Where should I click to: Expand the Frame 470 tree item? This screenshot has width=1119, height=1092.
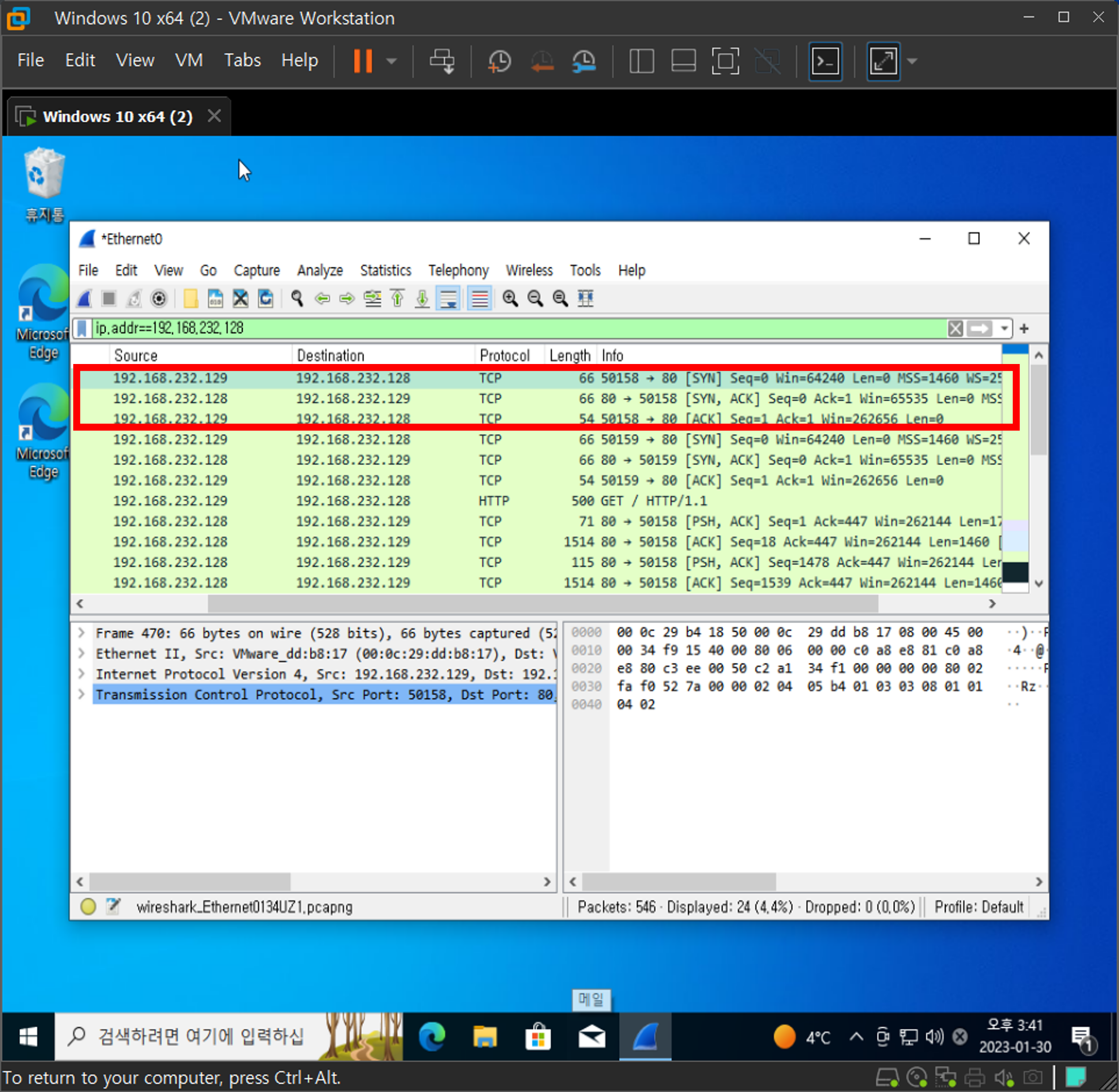tap(82, 633)
